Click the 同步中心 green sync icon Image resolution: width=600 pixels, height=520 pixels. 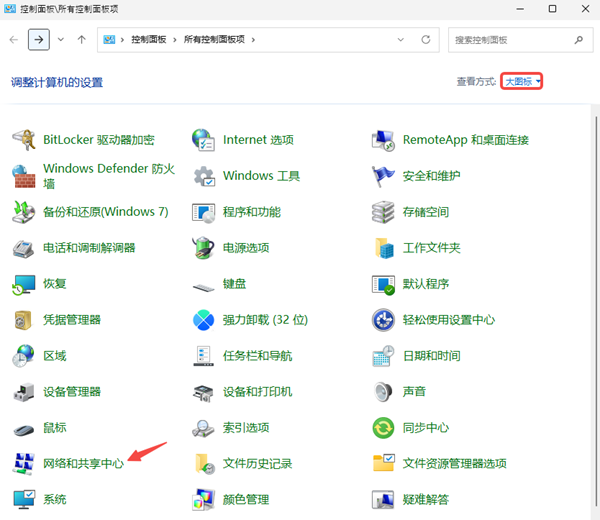click(x=383, y=428)
